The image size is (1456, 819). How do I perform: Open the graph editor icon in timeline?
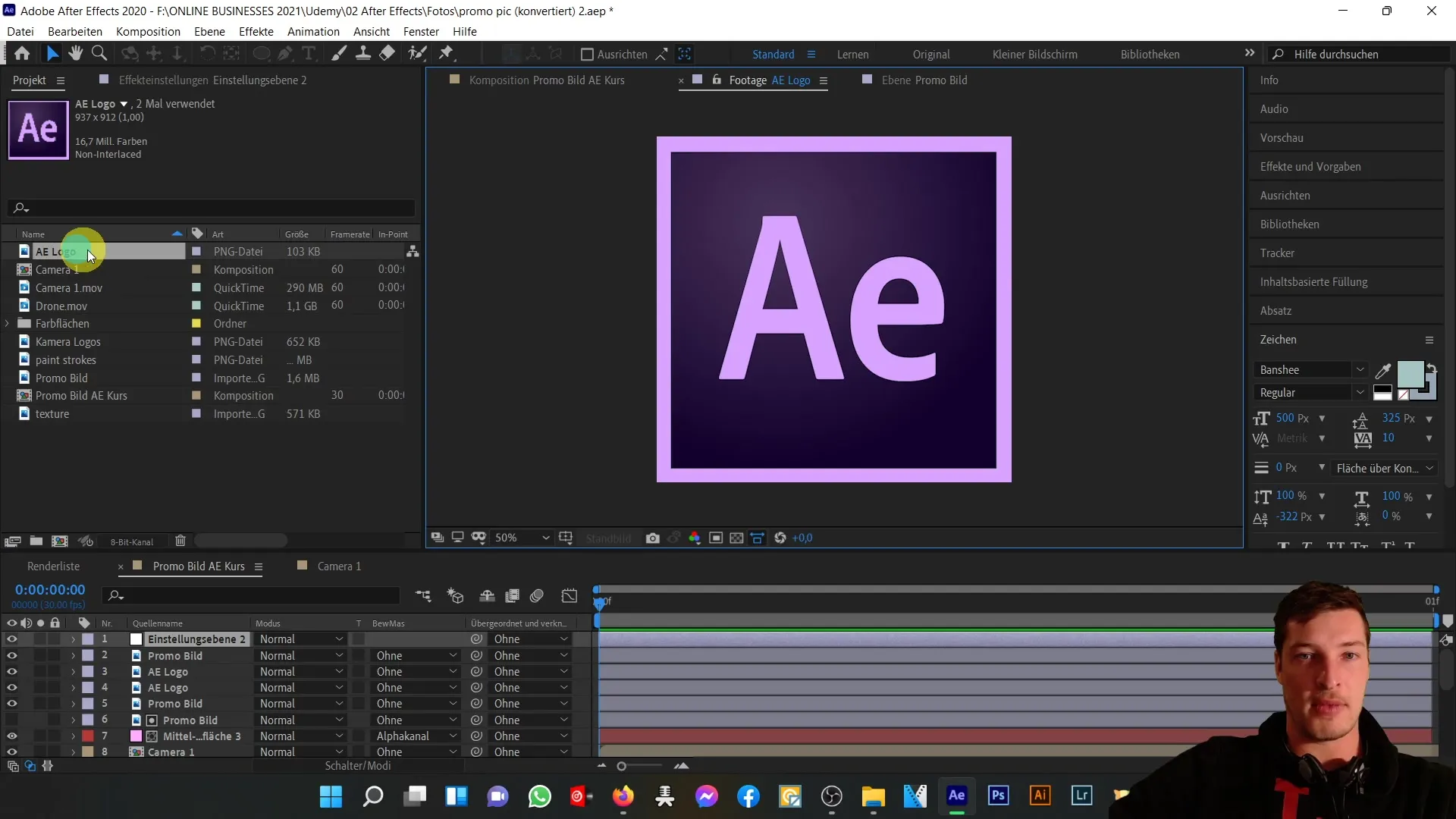pos(570,596)
